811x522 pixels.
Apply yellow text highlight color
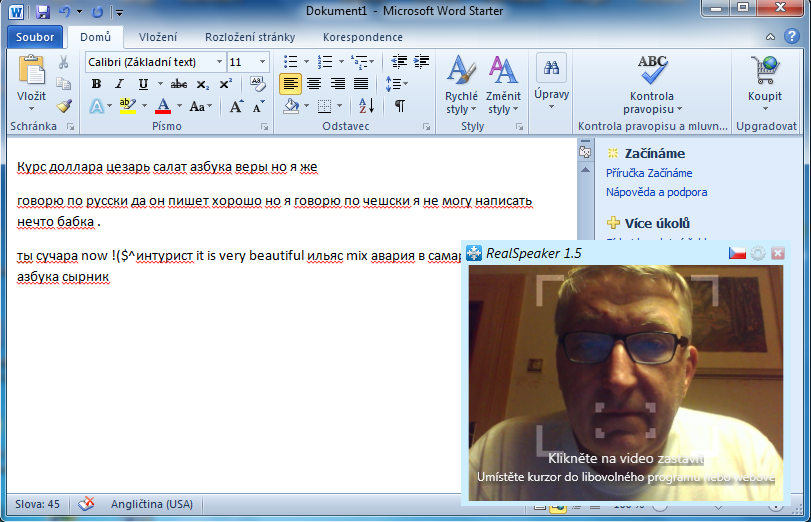click(127, 106)
